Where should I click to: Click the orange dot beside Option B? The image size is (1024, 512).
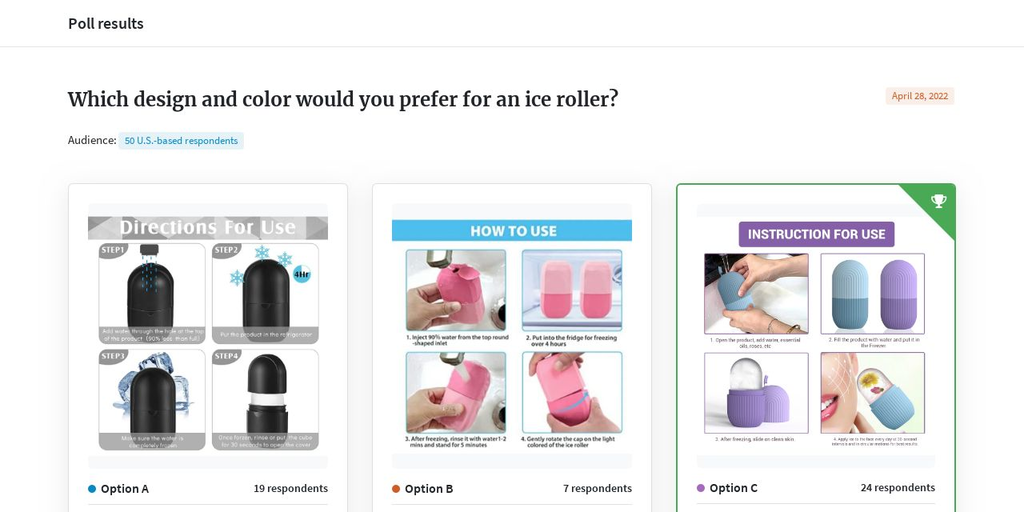coord(396,488)
